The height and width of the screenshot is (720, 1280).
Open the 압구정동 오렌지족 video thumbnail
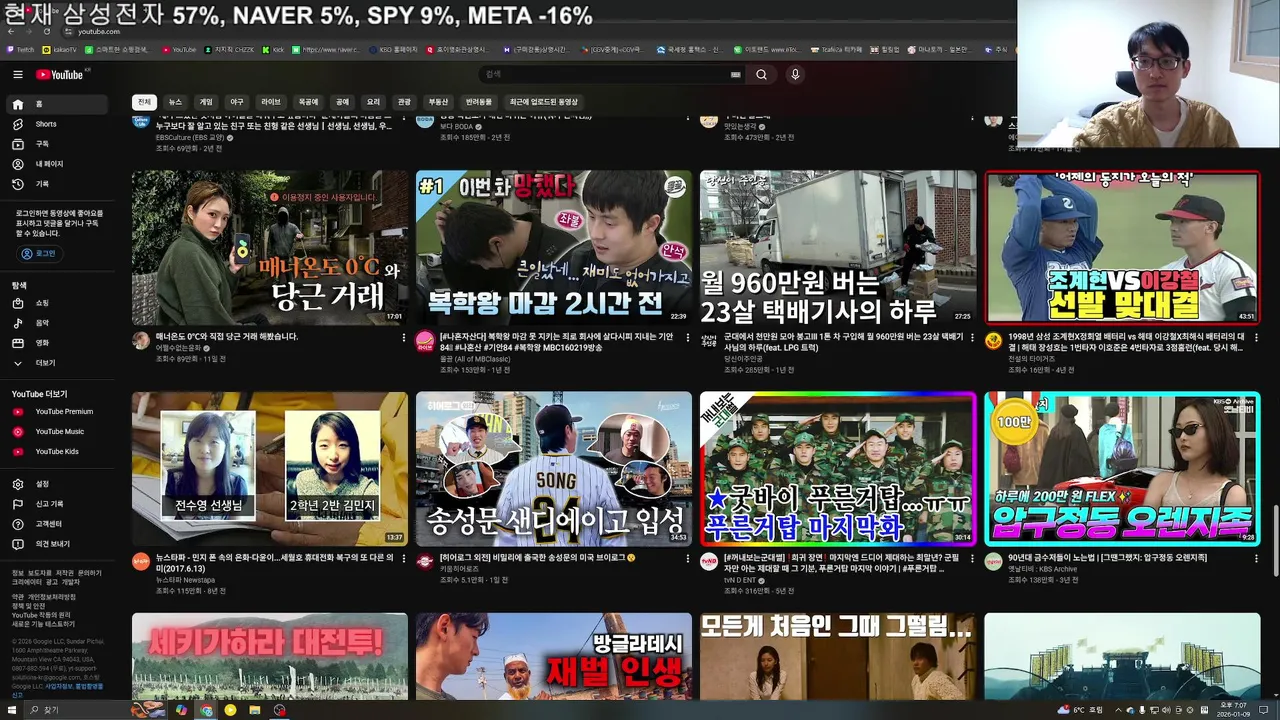[x=1122, y=469]
